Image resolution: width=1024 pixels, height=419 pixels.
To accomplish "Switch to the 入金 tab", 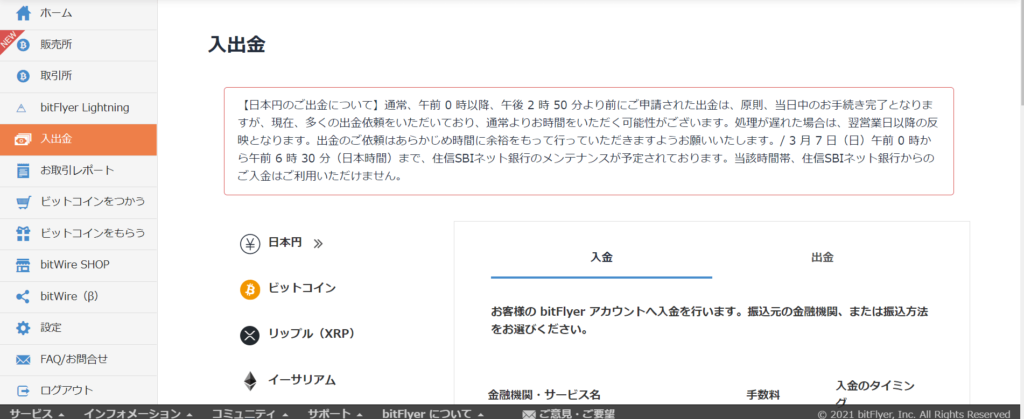I will [x=601, y=257].
